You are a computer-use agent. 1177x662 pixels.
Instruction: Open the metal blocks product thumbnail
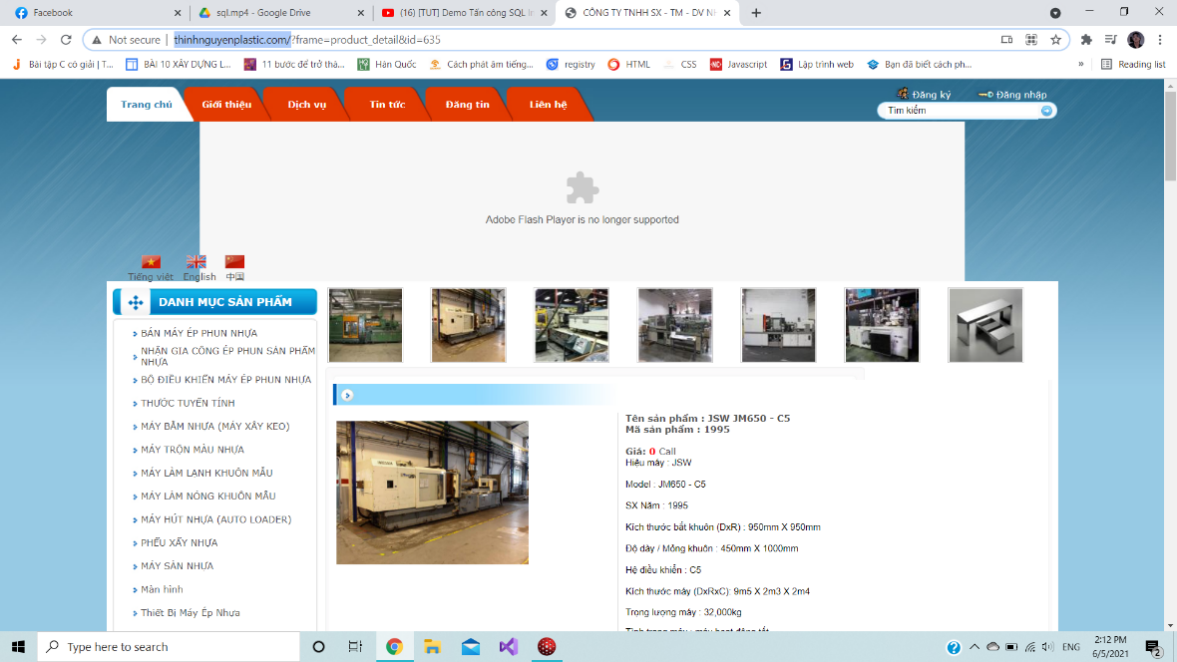tap(986, 325)
